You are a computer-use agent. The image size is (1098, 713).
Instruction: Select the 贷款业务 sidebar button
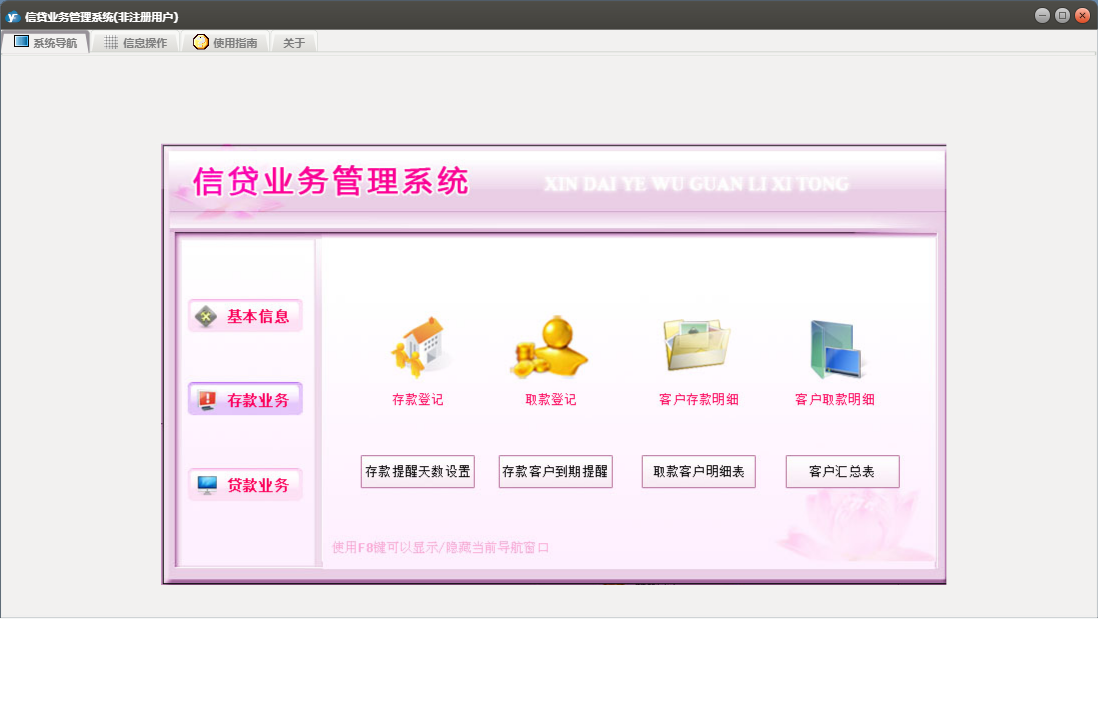tap(245, 485)
